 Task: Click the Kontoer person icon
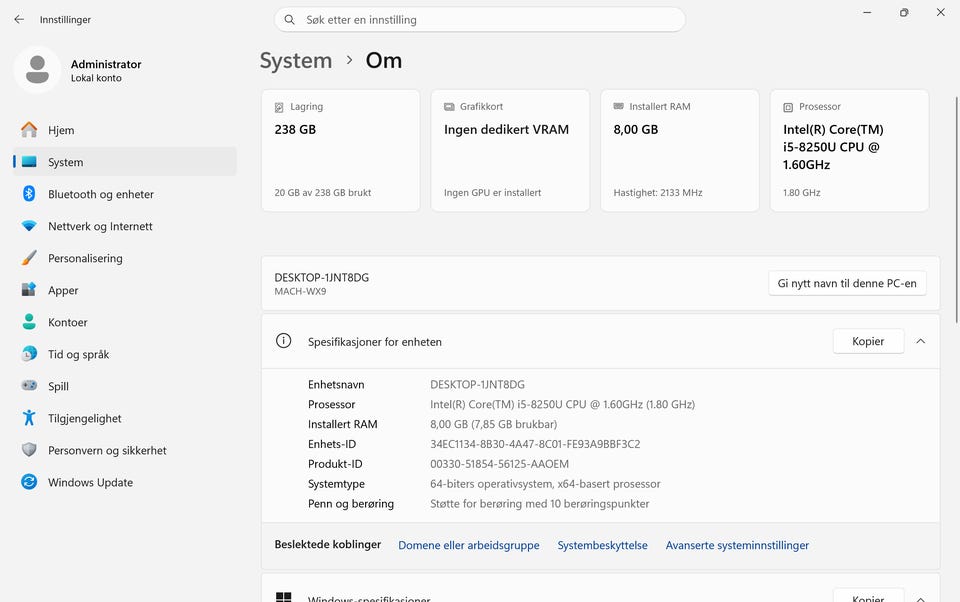pyautogui.click(x=29, y=322)
